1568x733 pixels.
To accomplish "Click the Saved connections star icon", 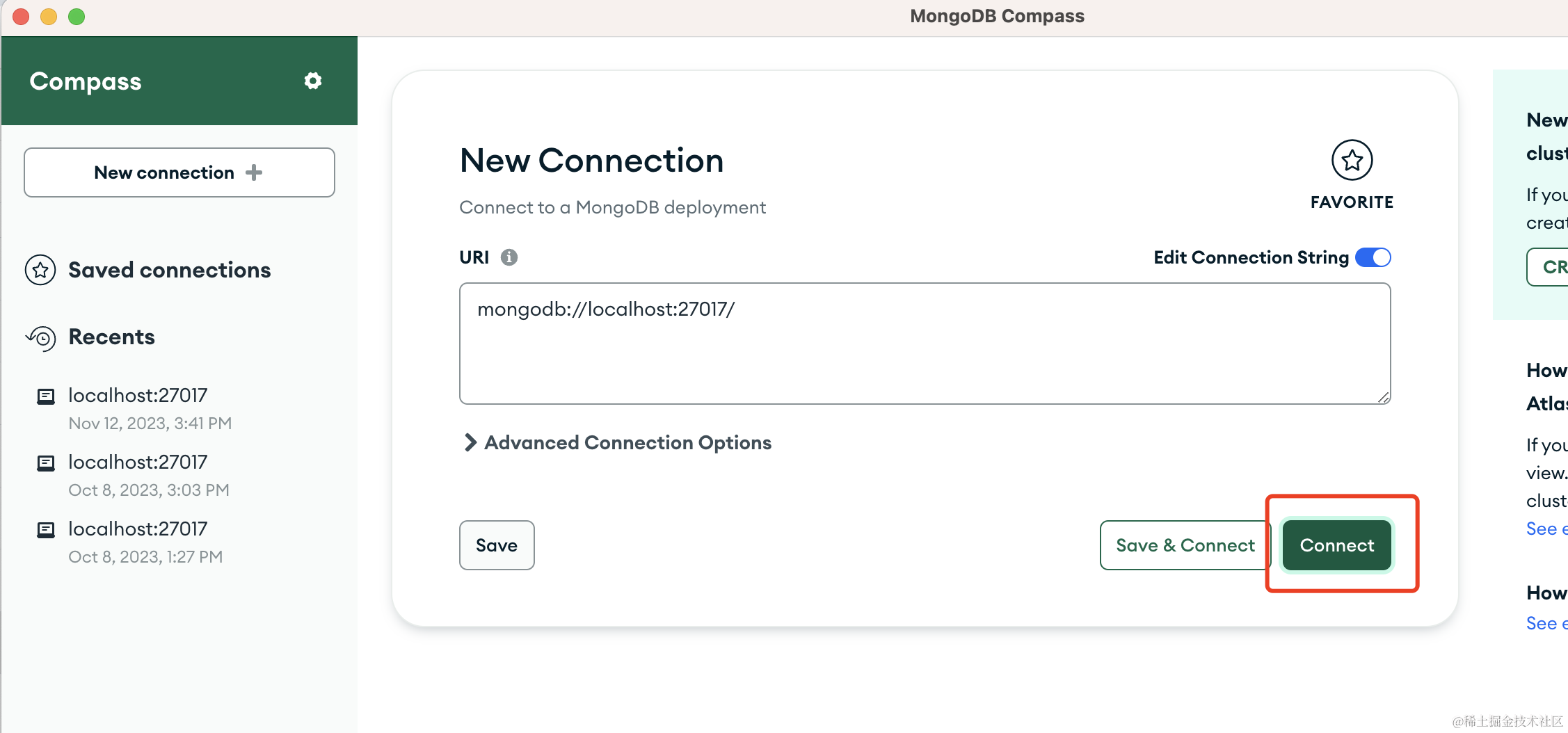I will pyautogui.click(x=40, y=270).
